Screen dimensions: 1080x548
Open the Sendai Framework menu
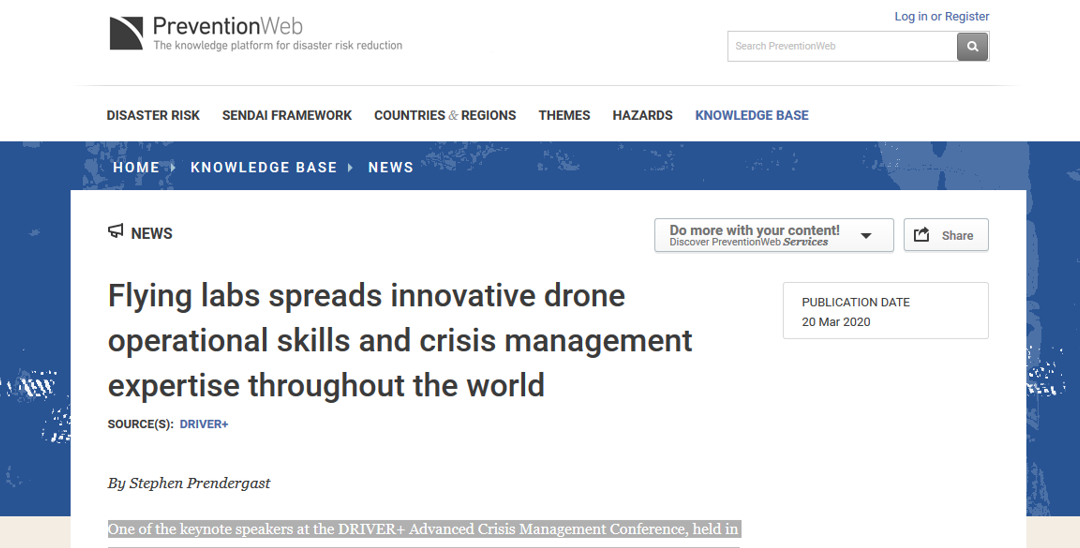(x=287, y=115)
